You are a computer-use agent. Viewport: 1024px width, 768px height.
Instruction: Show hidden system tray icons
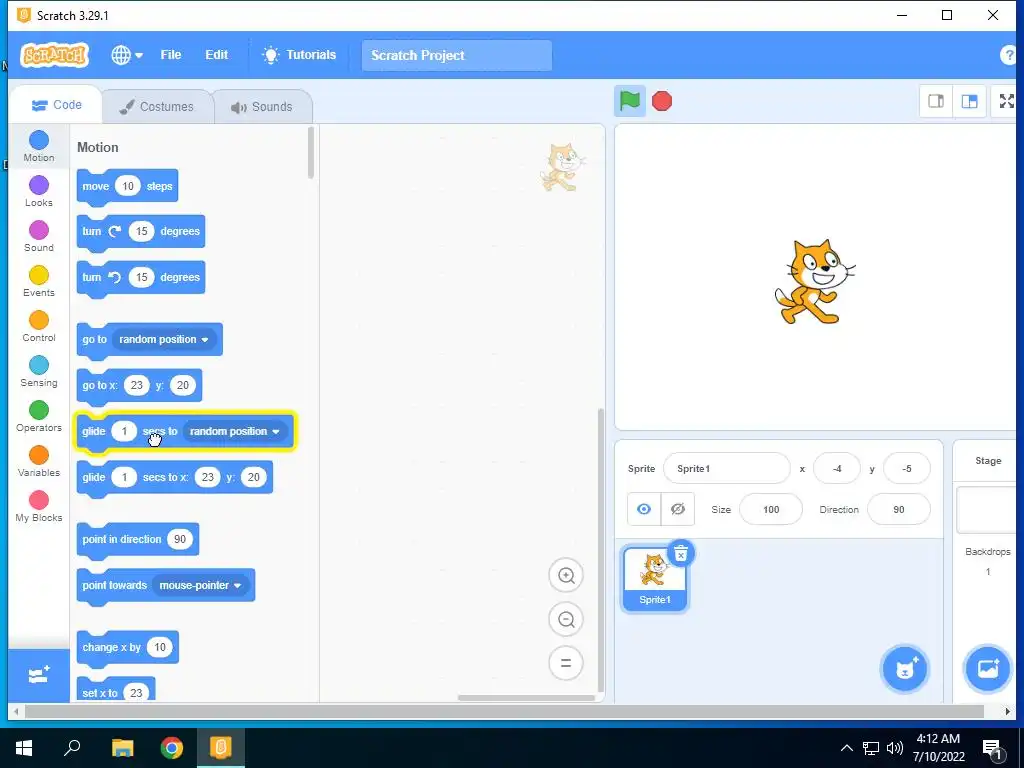(846, 748)
